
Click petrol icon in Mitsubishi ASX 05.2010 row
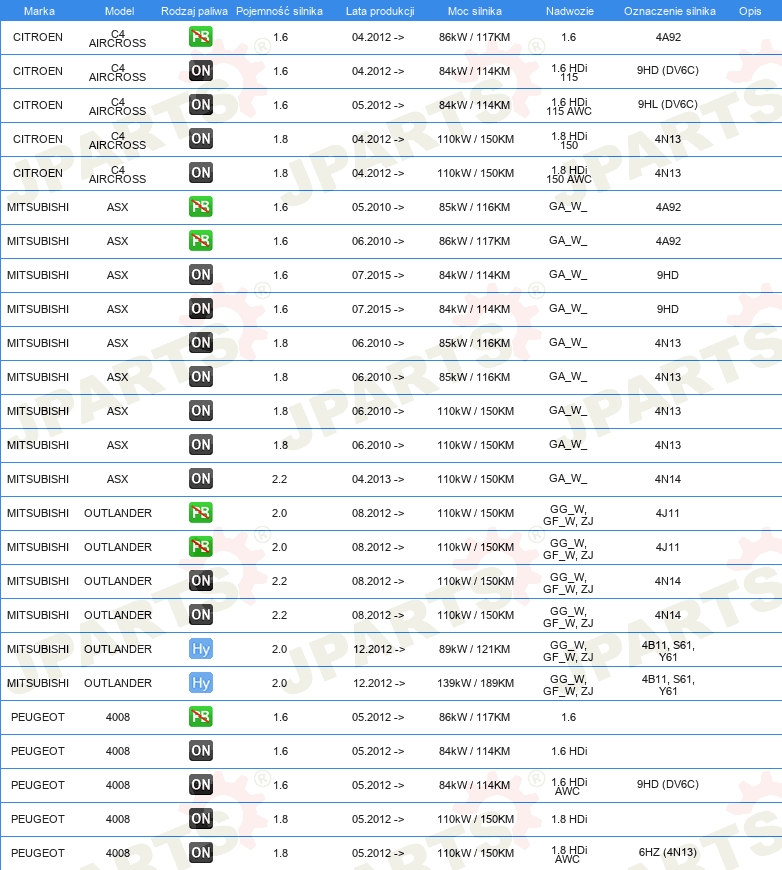200,207
